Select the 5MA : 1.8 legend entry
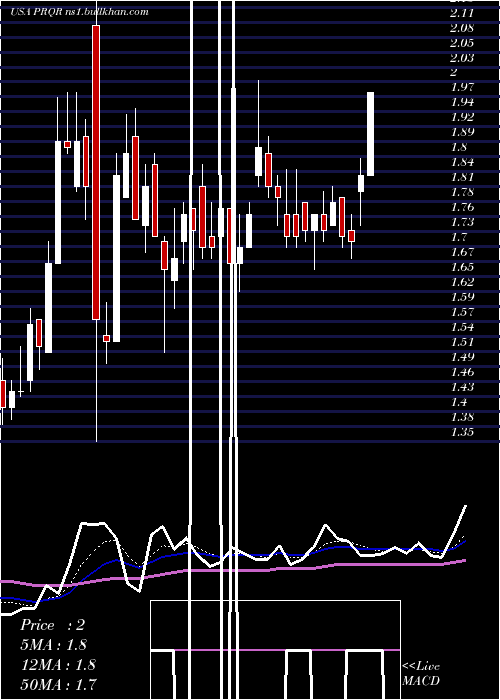The width and height of the screenshot is (500, 700). click(54, 645)
